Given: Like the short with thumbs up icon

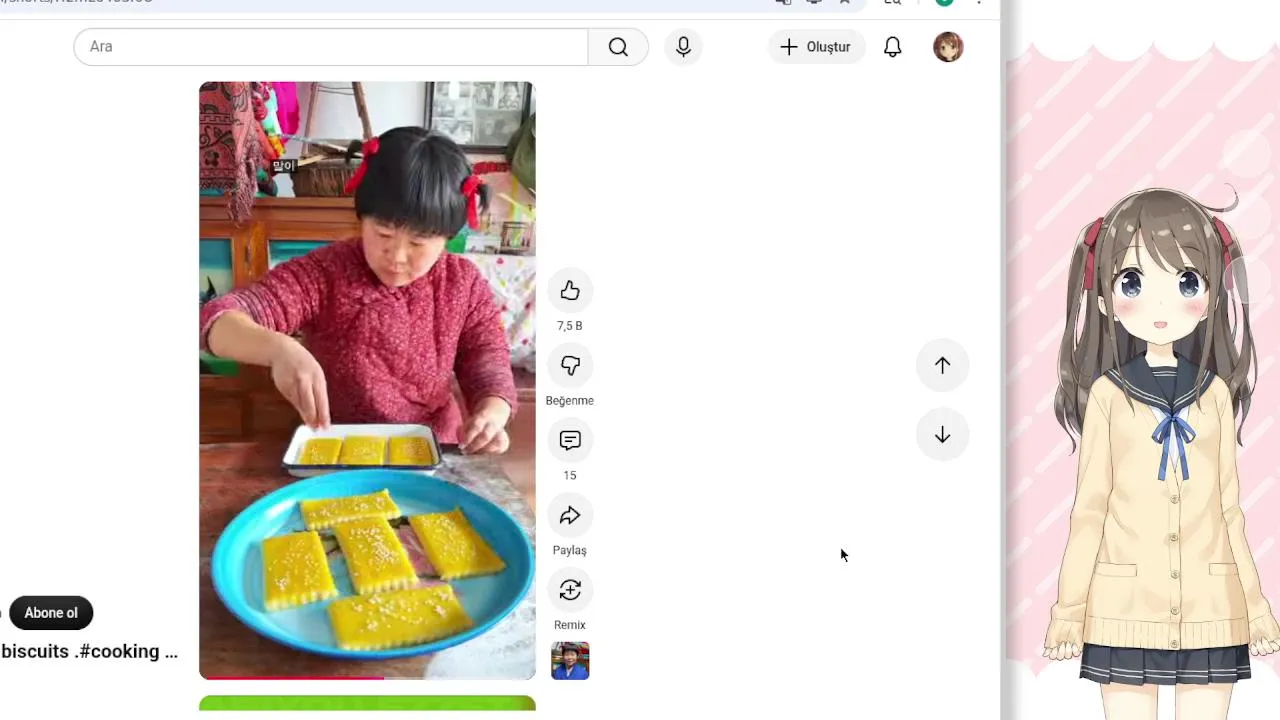Looking at the screenshot, I should 570,291.
